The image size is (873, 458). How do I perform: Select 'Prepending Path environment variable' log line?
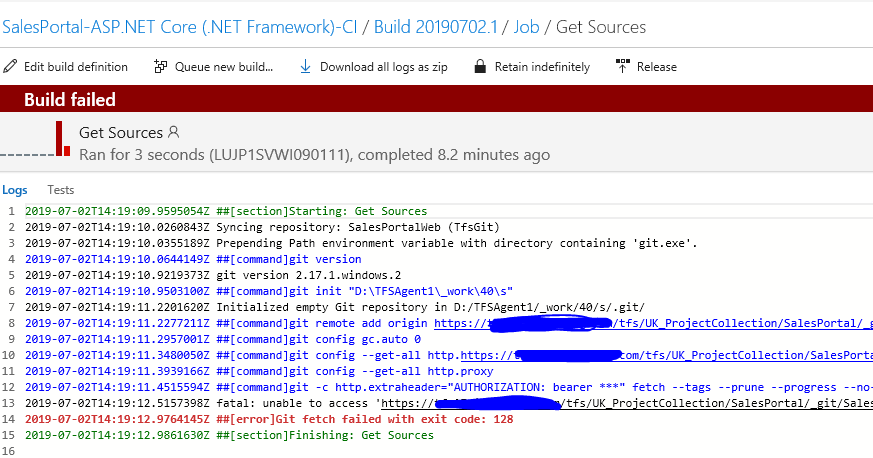361,243
